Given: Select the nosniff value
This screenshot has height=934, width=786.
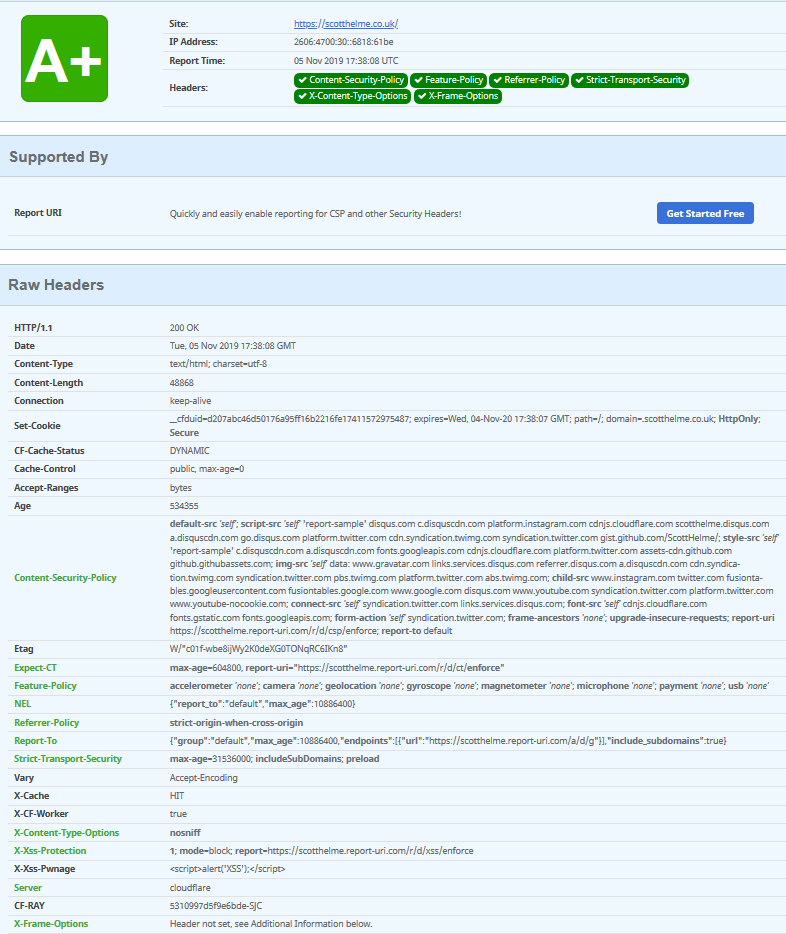Looking at the screenshot, I should click(185, 833).
